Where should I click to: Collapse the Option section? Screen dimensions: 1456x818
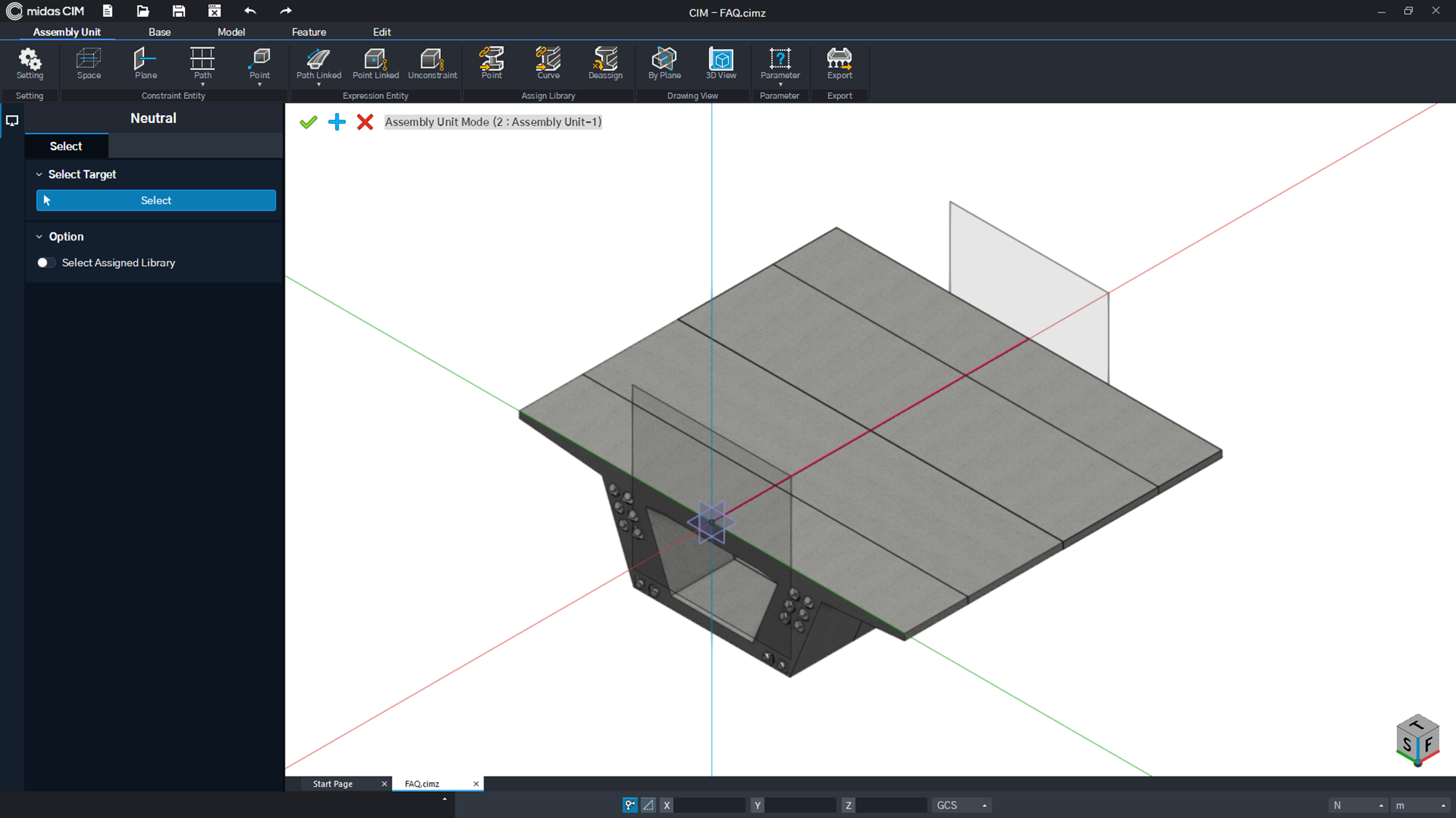point(39,237)
